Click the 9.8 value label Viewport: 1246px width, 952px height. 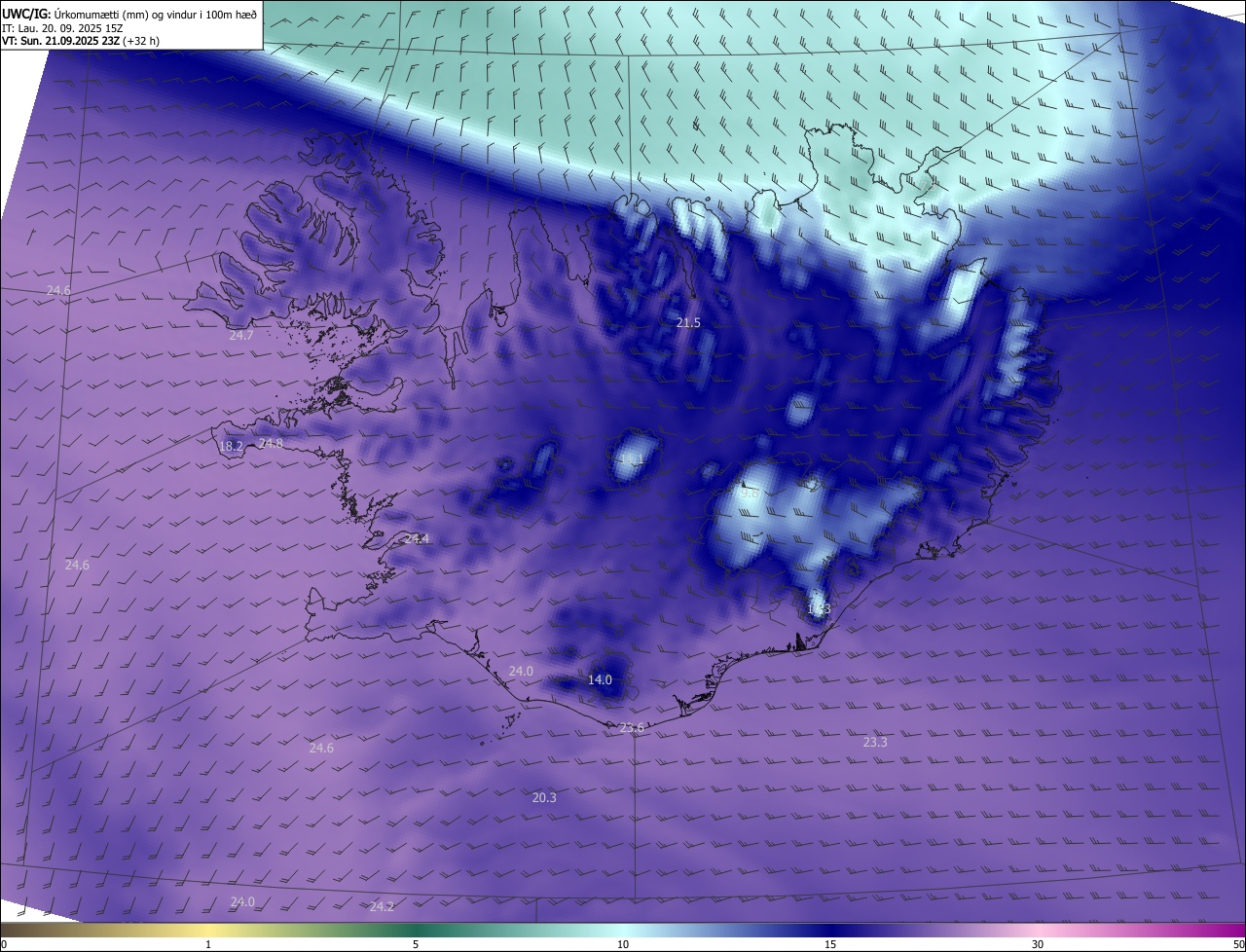tap(750, 494)
